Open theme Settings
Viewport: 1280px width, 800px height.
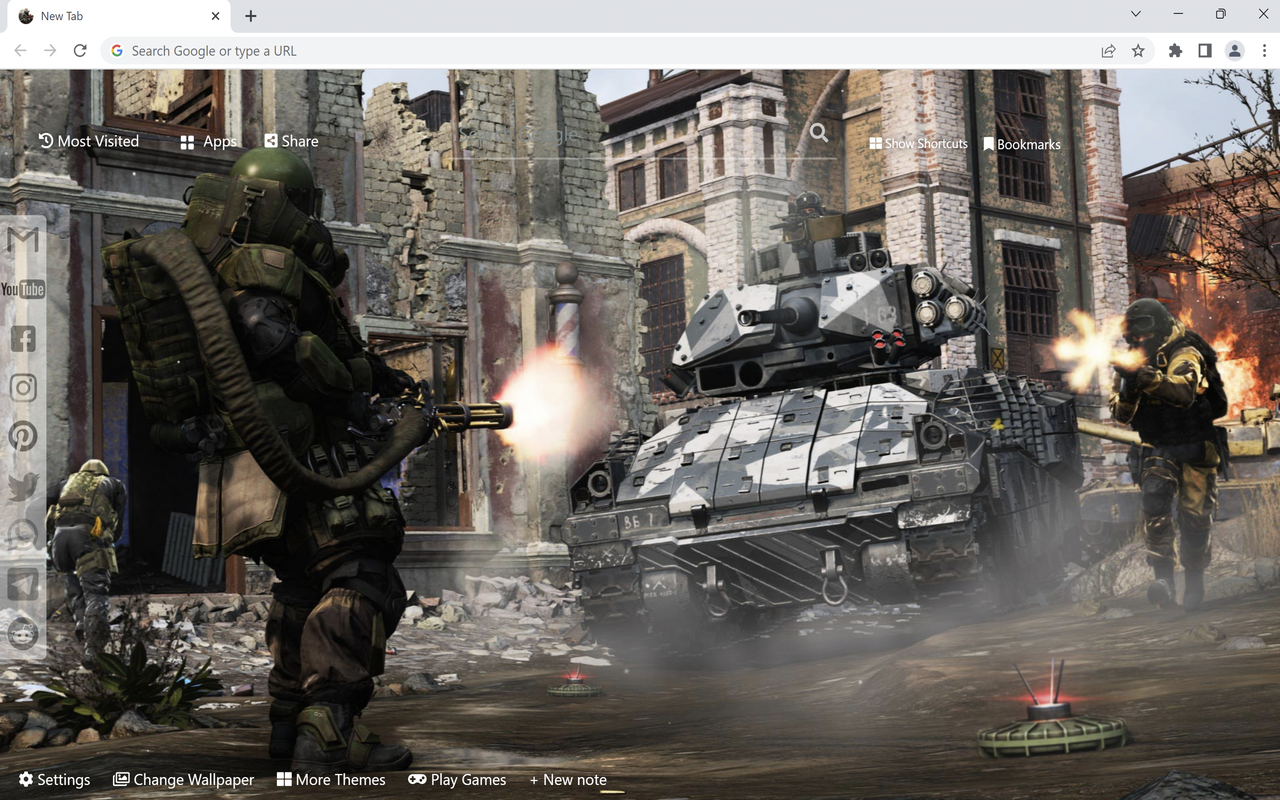(x=54, y=780)
